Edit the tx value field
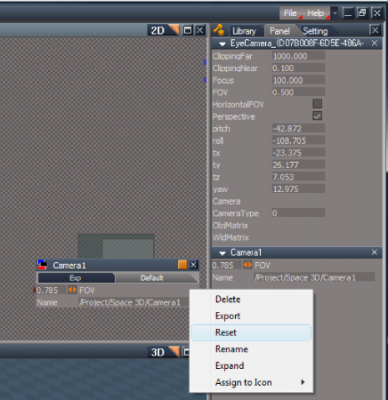The height and width of the screenshot is (400, 388). tap(298, 153)
